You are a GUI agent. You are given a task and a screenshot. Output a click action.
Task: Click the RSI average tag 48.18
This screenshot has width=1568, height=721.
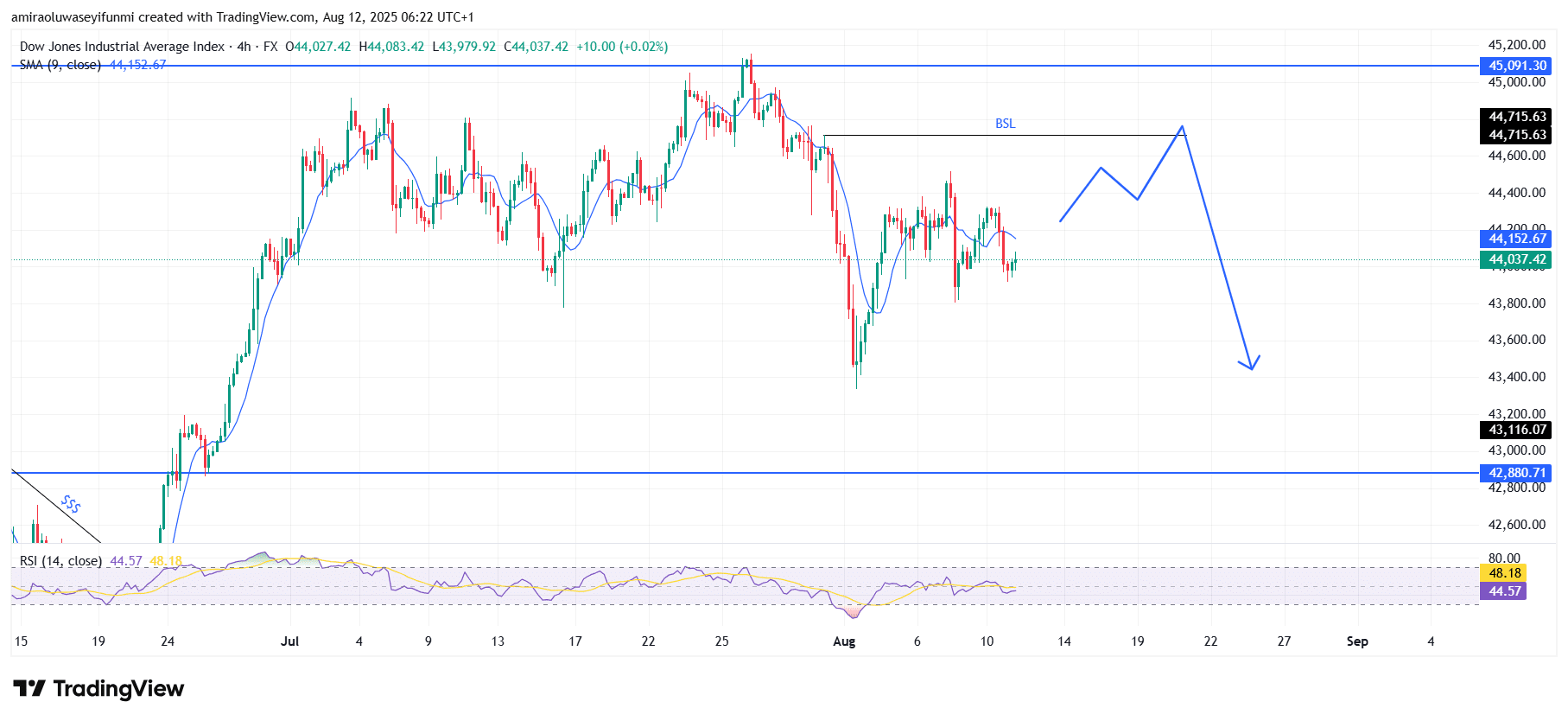pos(1504,573)
